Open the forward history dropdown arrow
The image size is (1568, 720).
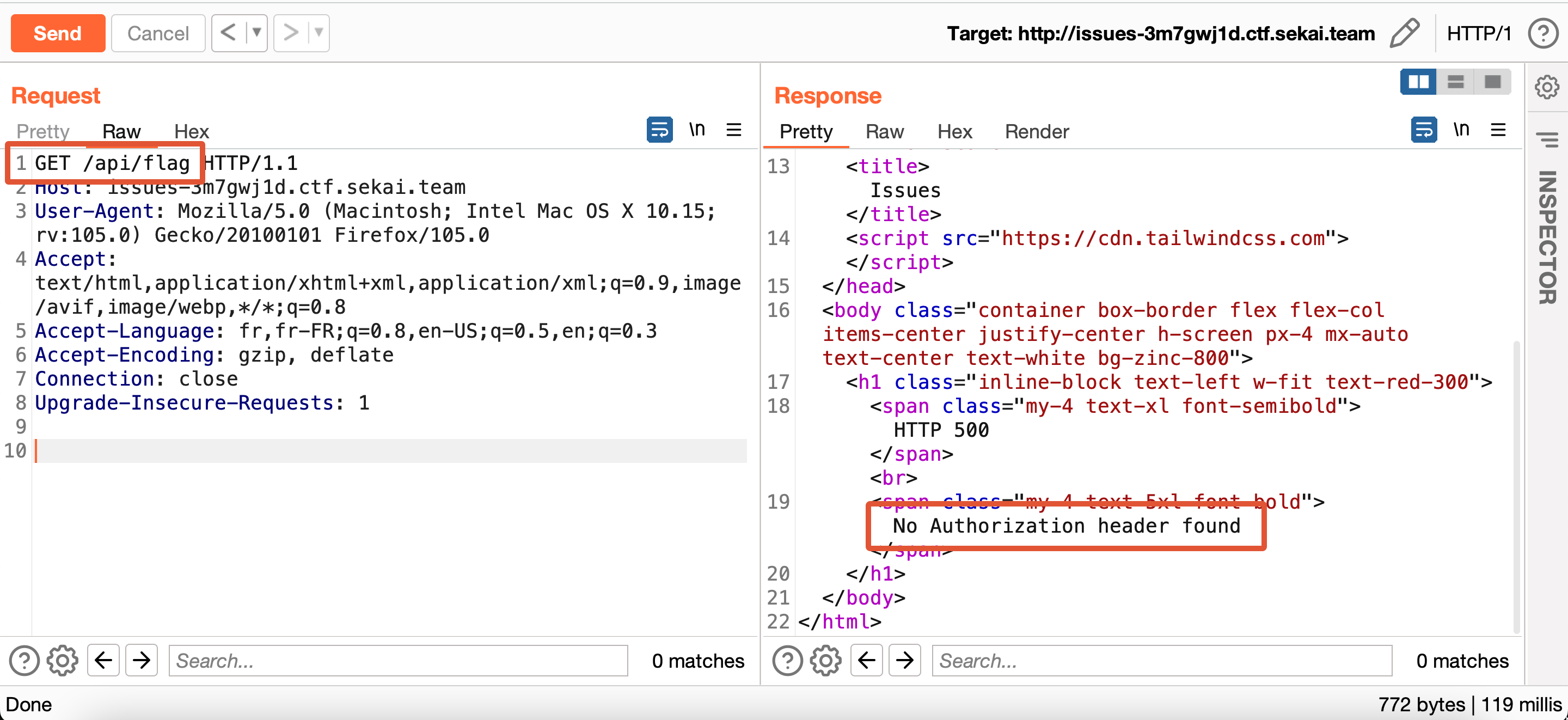point(319,33)
